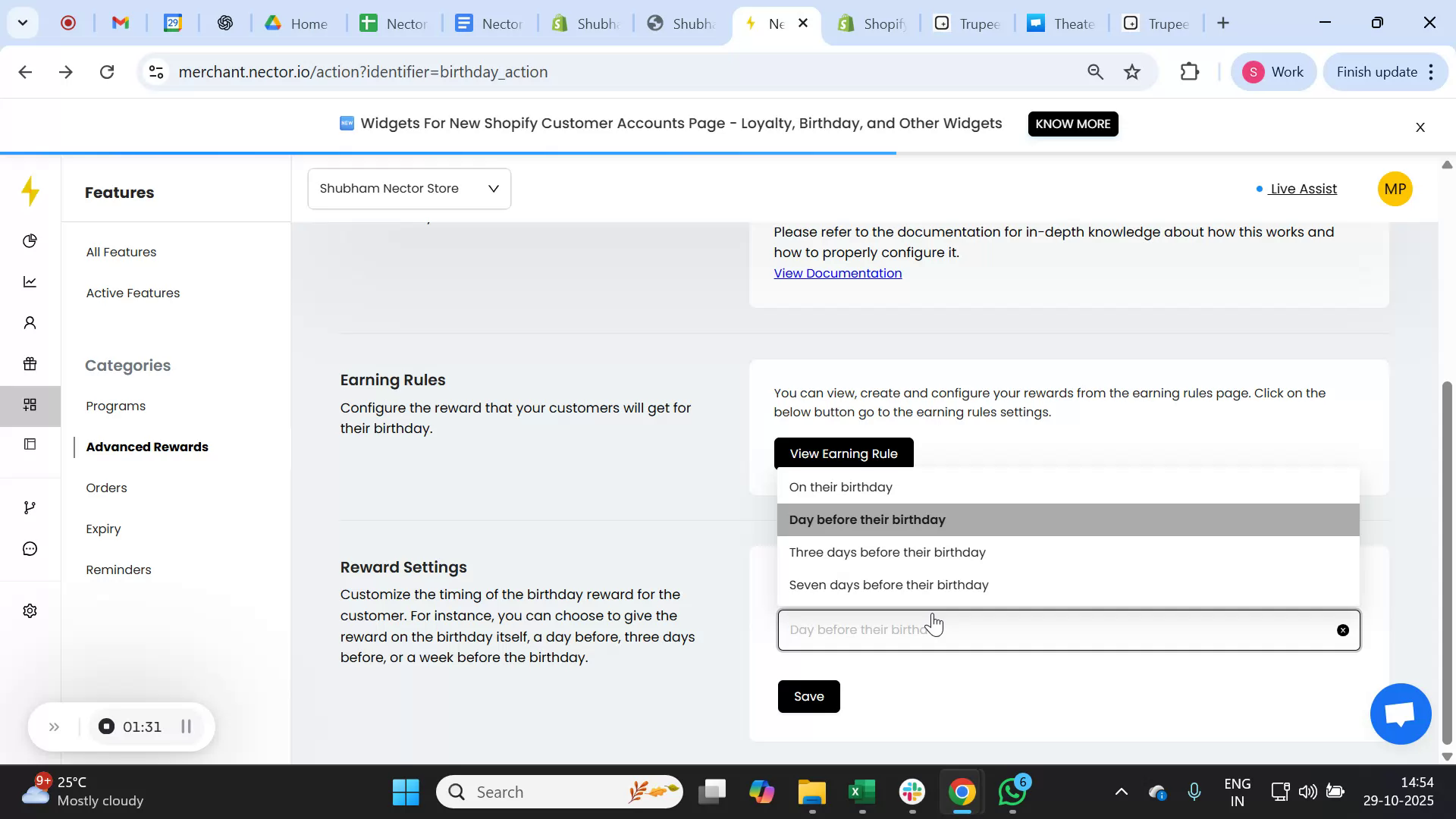The image size is (1456, 819).
Task: Click the gift rewards icon in sidebar
Action: click(x=30, y=364)
